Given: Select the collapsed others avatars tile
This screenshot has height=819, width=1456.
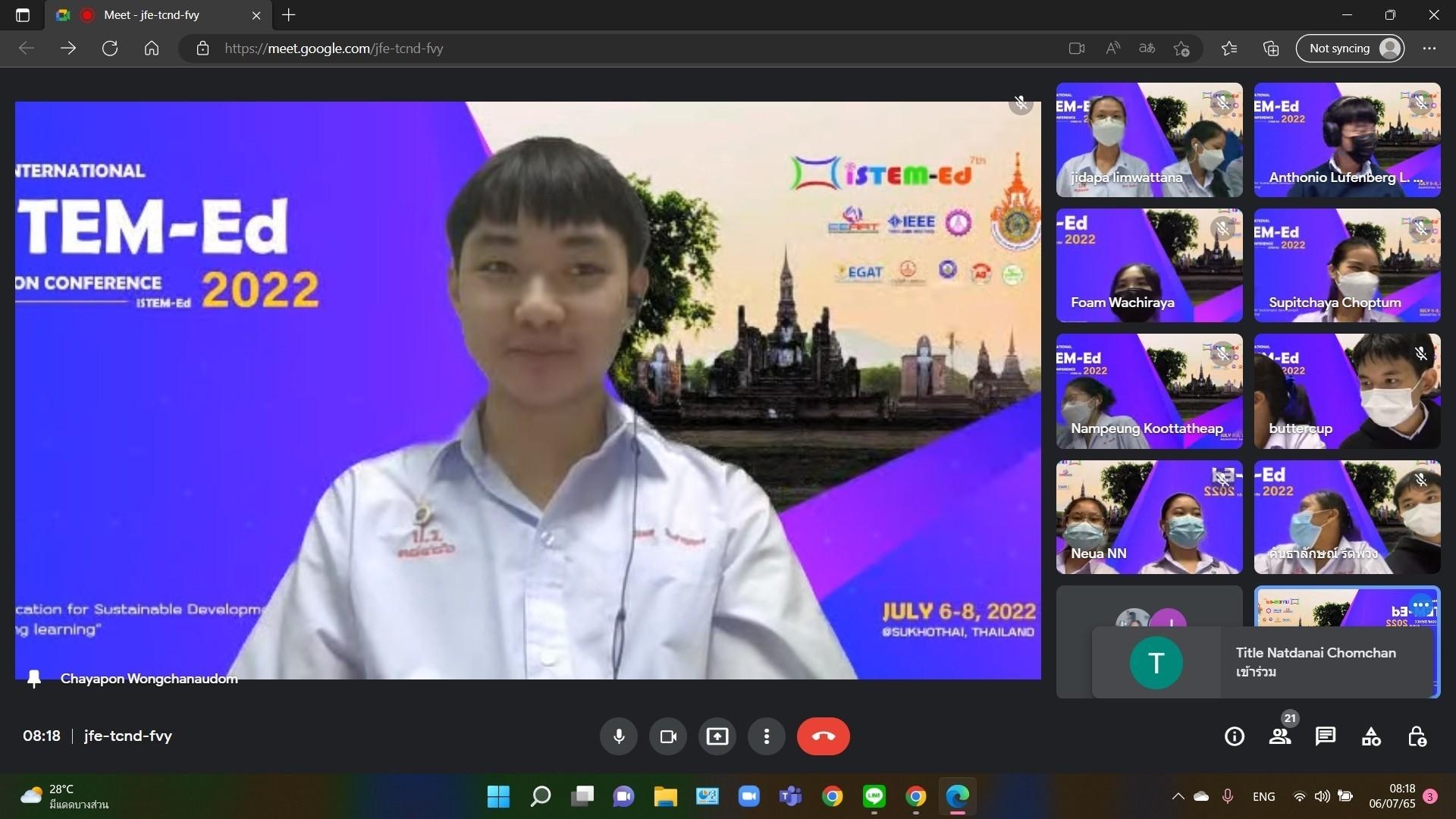Looking at the screenshot, I should point(1150,642).
